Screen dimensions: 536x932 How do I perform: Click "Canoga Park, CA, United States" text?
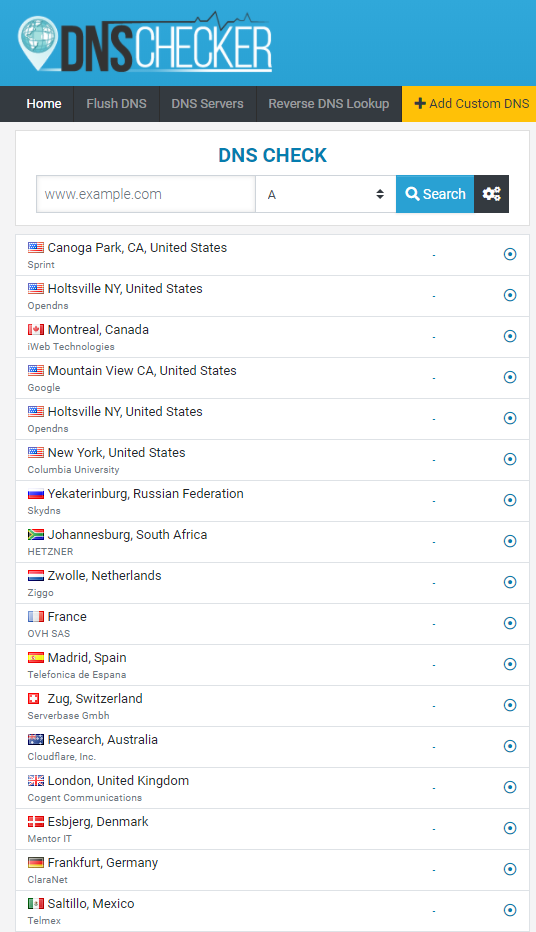[x=137, y=248]
